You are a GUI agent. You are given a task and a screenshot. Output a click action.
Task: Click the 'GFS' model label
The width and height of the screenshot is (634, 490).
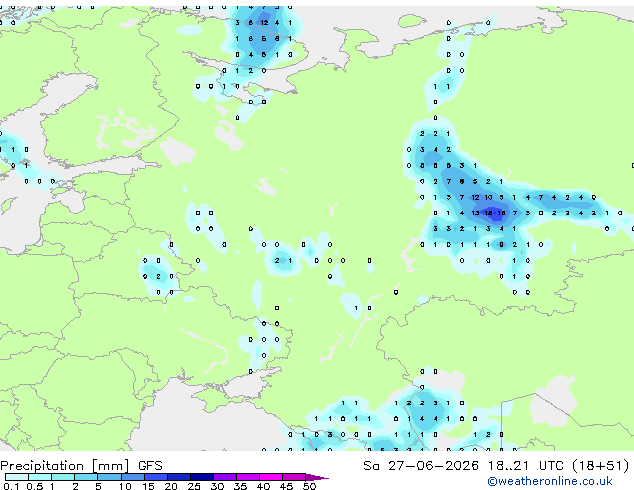[150, 466]
